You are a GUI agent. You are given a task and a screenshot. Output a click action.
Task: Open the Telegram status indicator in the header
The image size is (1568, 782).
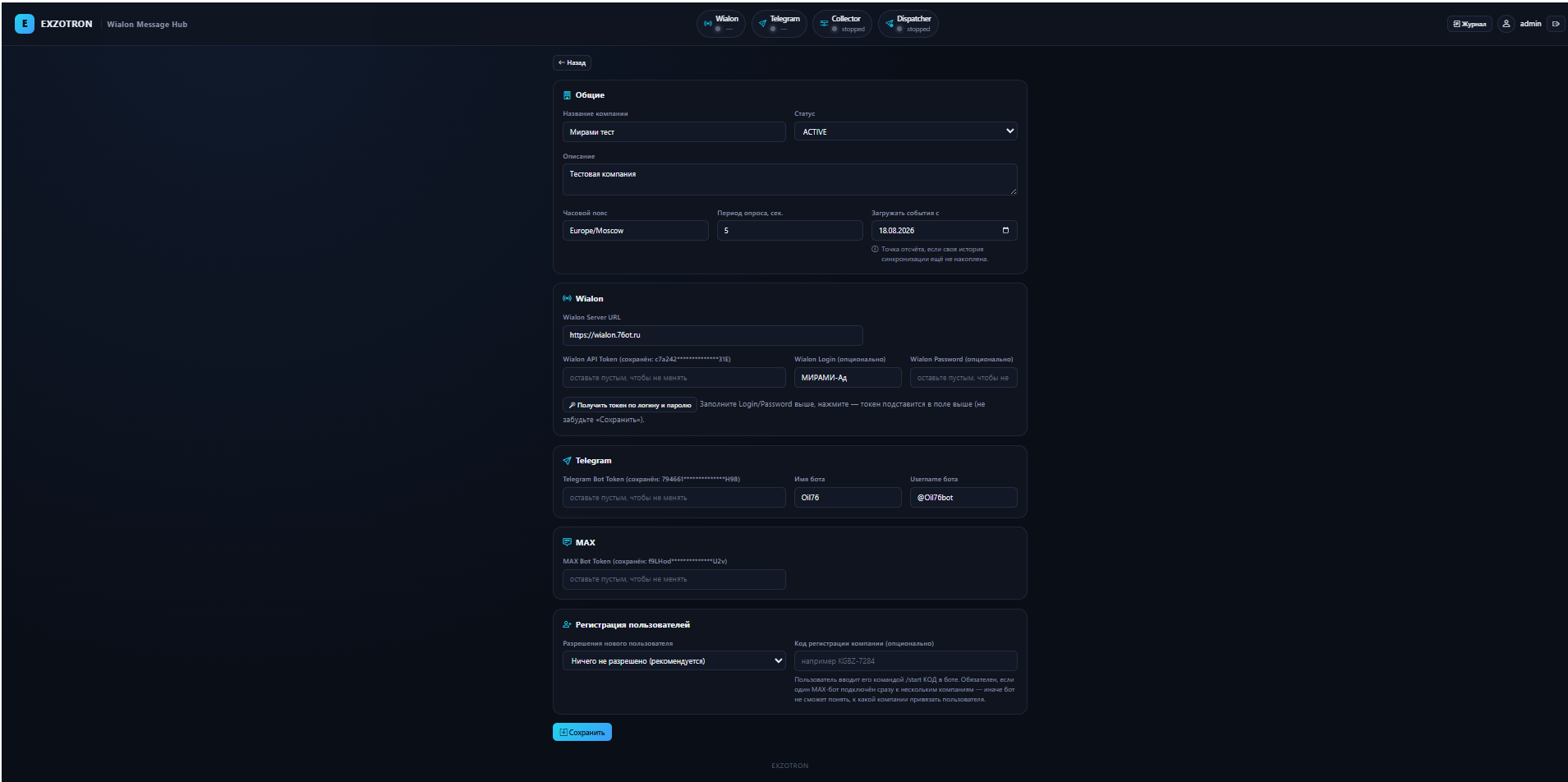779,24
